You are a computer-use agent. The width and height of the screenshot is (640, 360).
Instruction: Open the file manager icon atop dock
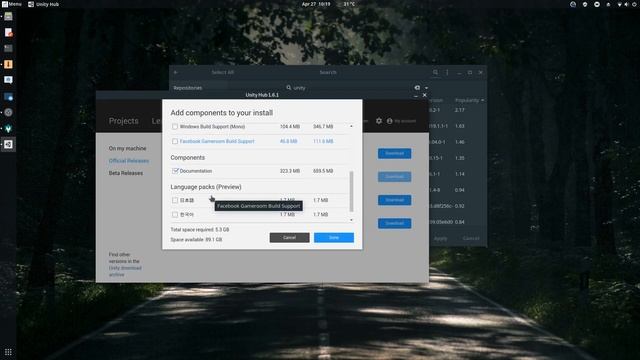(x=8, y=16)
